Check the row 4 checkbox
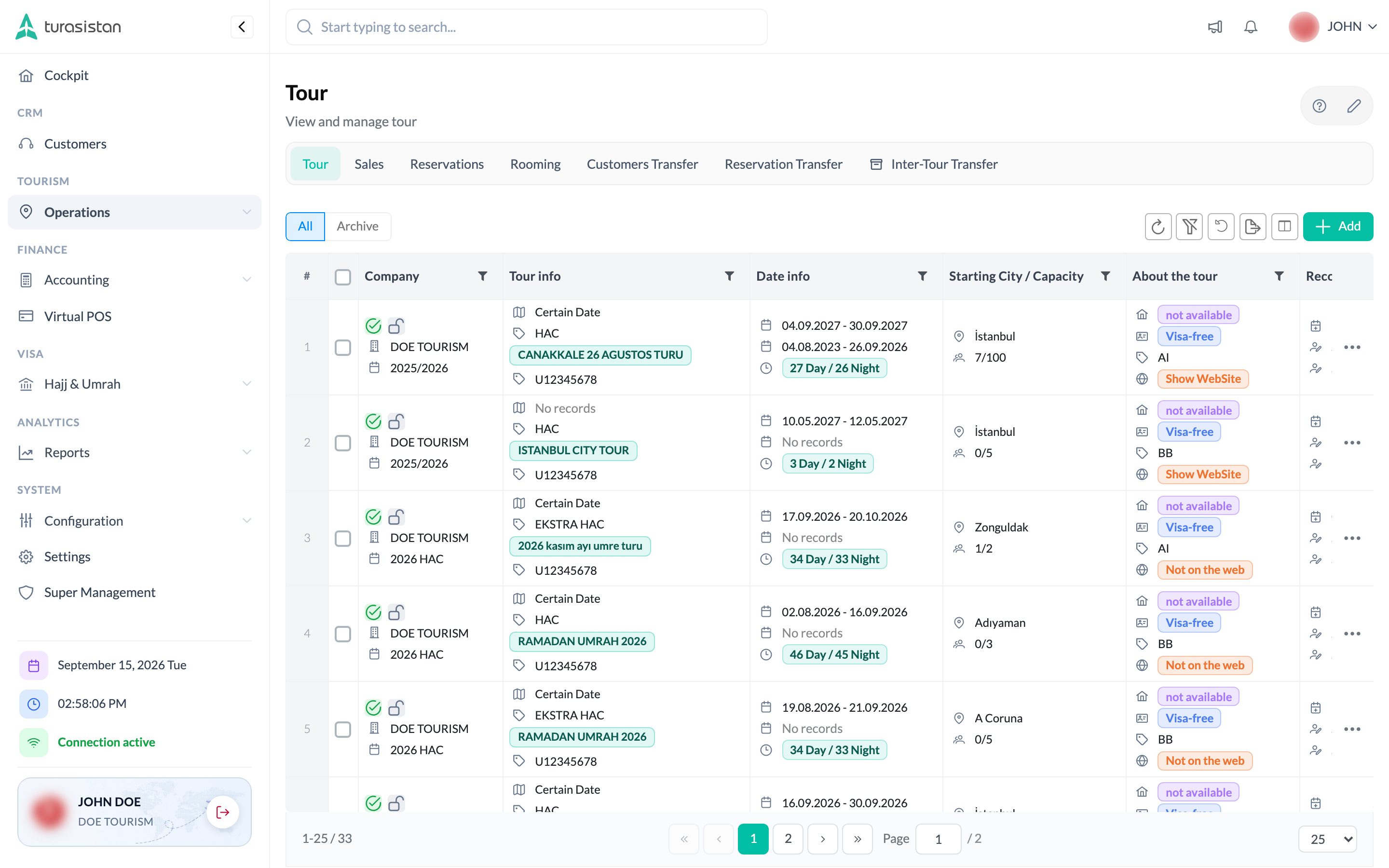This screenshot has height=868, width=1389. [342, 634]
